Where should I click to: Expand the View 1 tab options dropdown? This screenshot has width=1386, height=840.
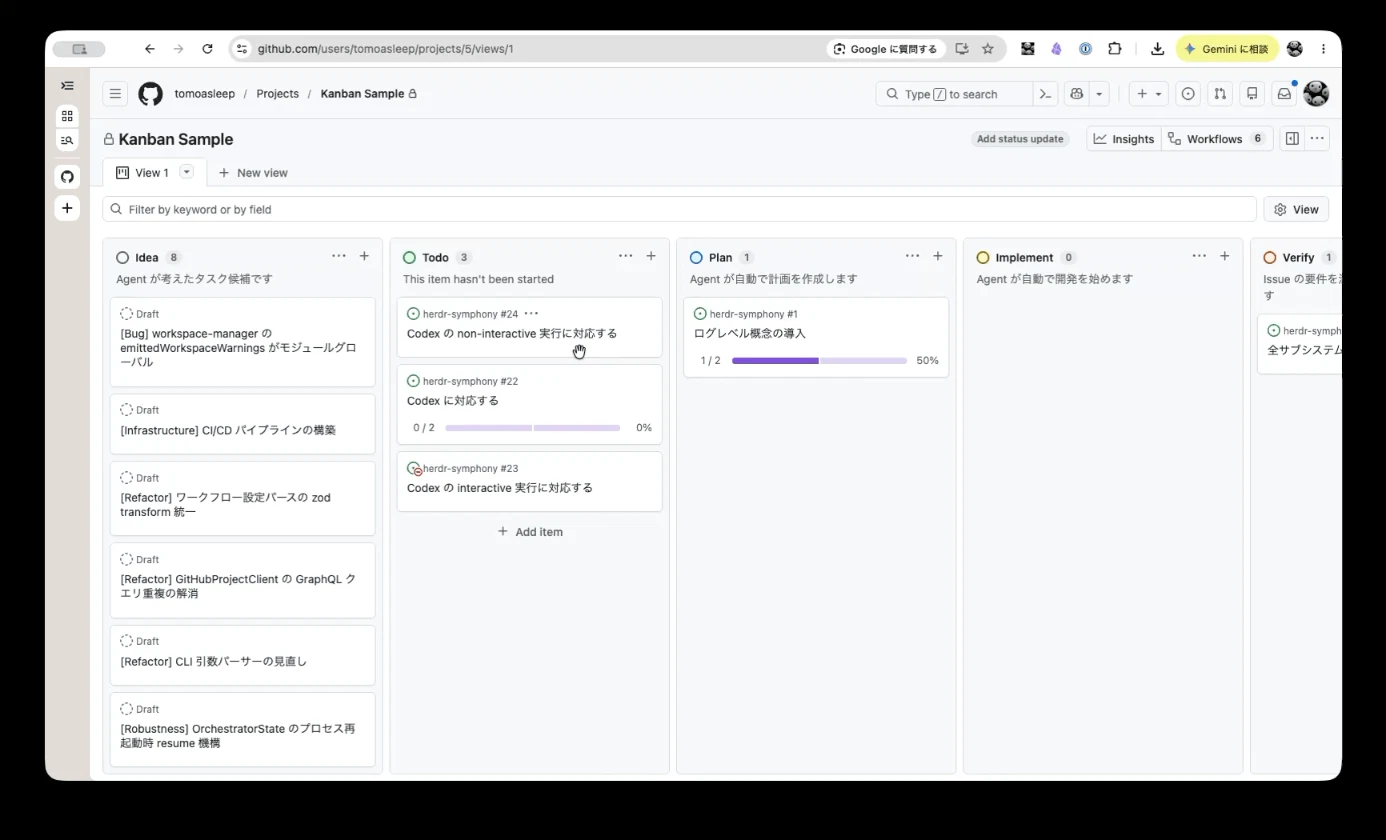[x=186, y=172]
